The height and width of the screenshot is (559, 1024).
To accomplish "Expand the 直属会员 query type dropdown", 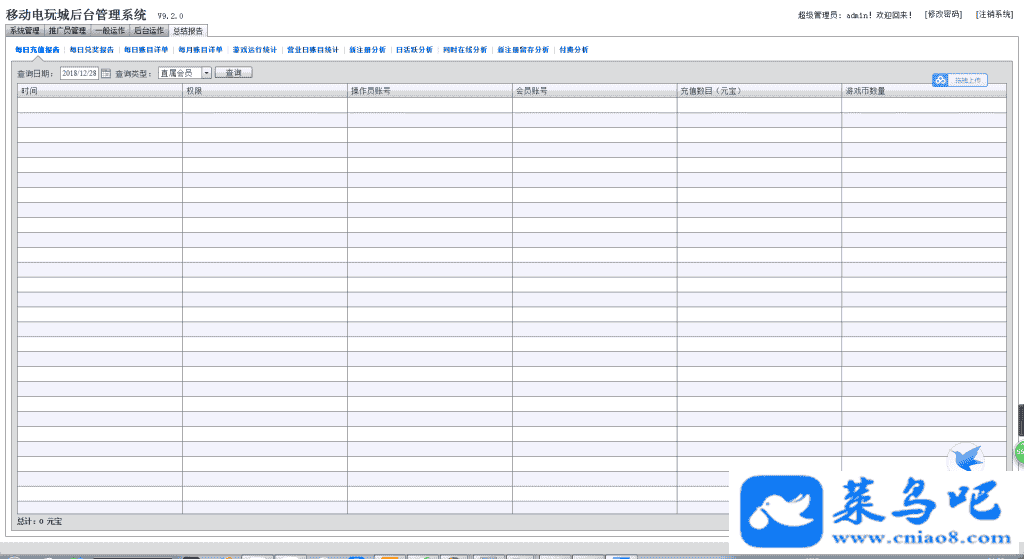I will tap(206, 73).
